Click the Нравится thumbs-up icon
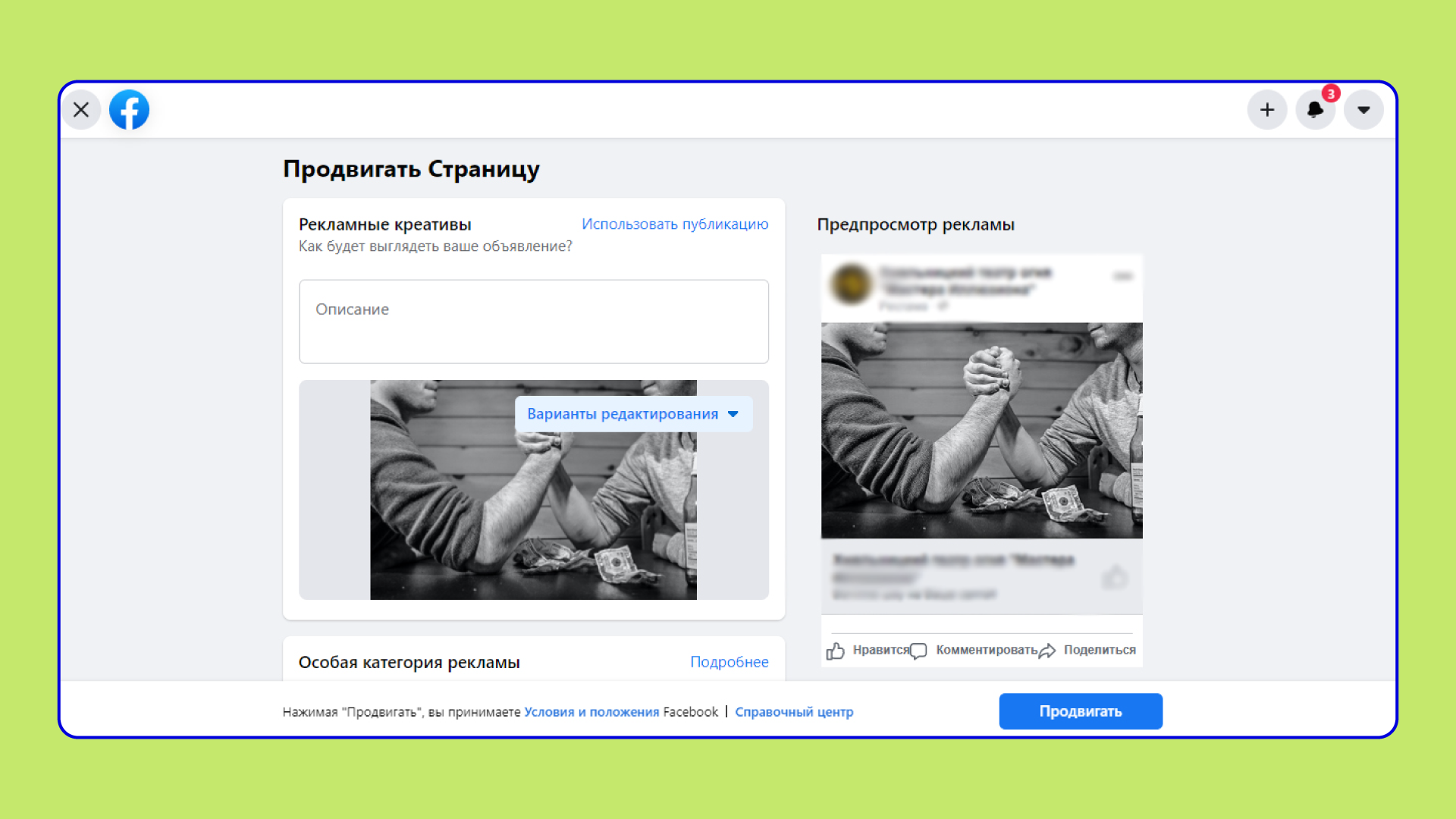The width and height of the screenshot is (1456, 819). tap(836, 651)
